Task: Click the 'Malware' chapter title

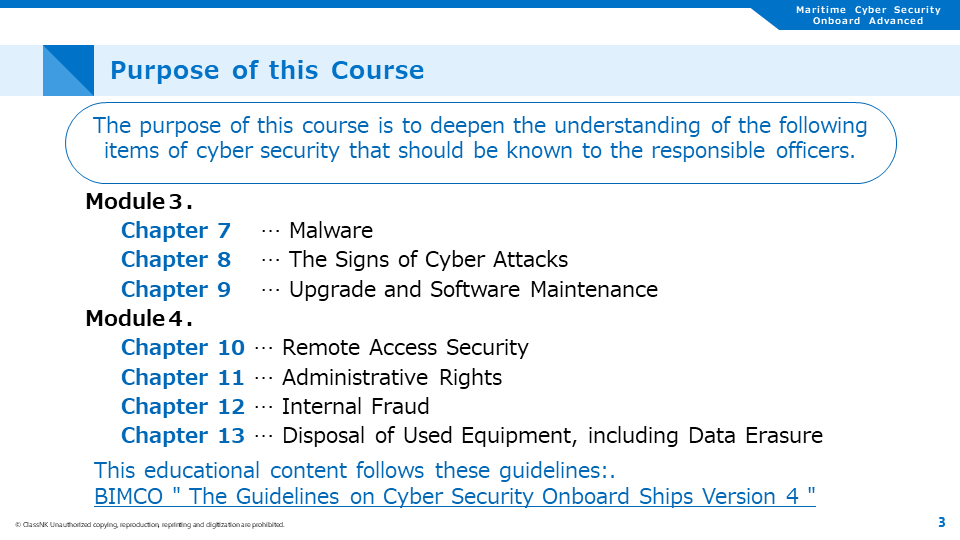Action: click(330, 231)
